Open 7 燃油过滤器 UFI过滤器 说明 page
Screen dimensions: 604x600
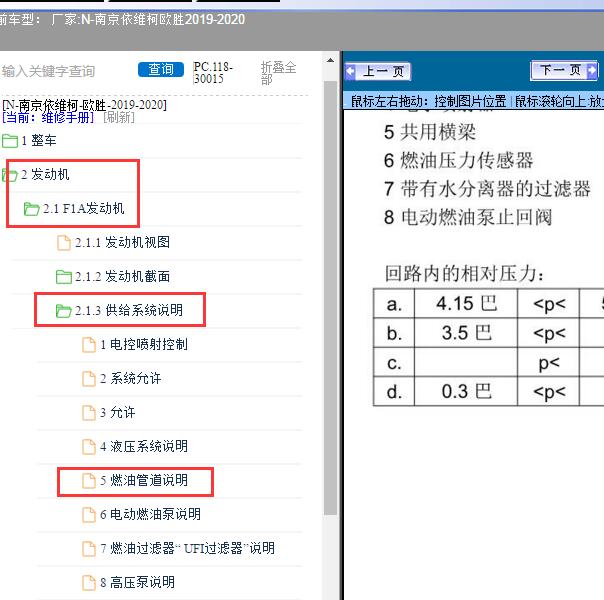188,548
